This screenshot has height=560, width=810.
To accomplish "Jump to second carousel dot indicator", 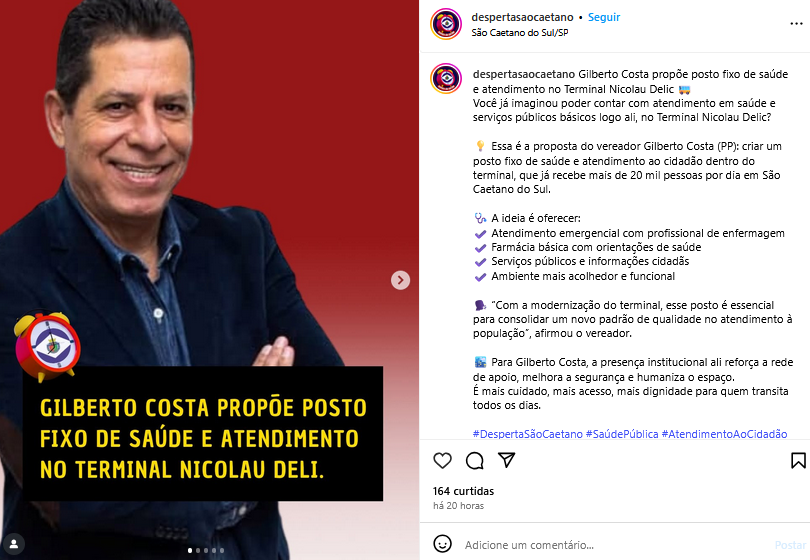I will tap(198, 550).
